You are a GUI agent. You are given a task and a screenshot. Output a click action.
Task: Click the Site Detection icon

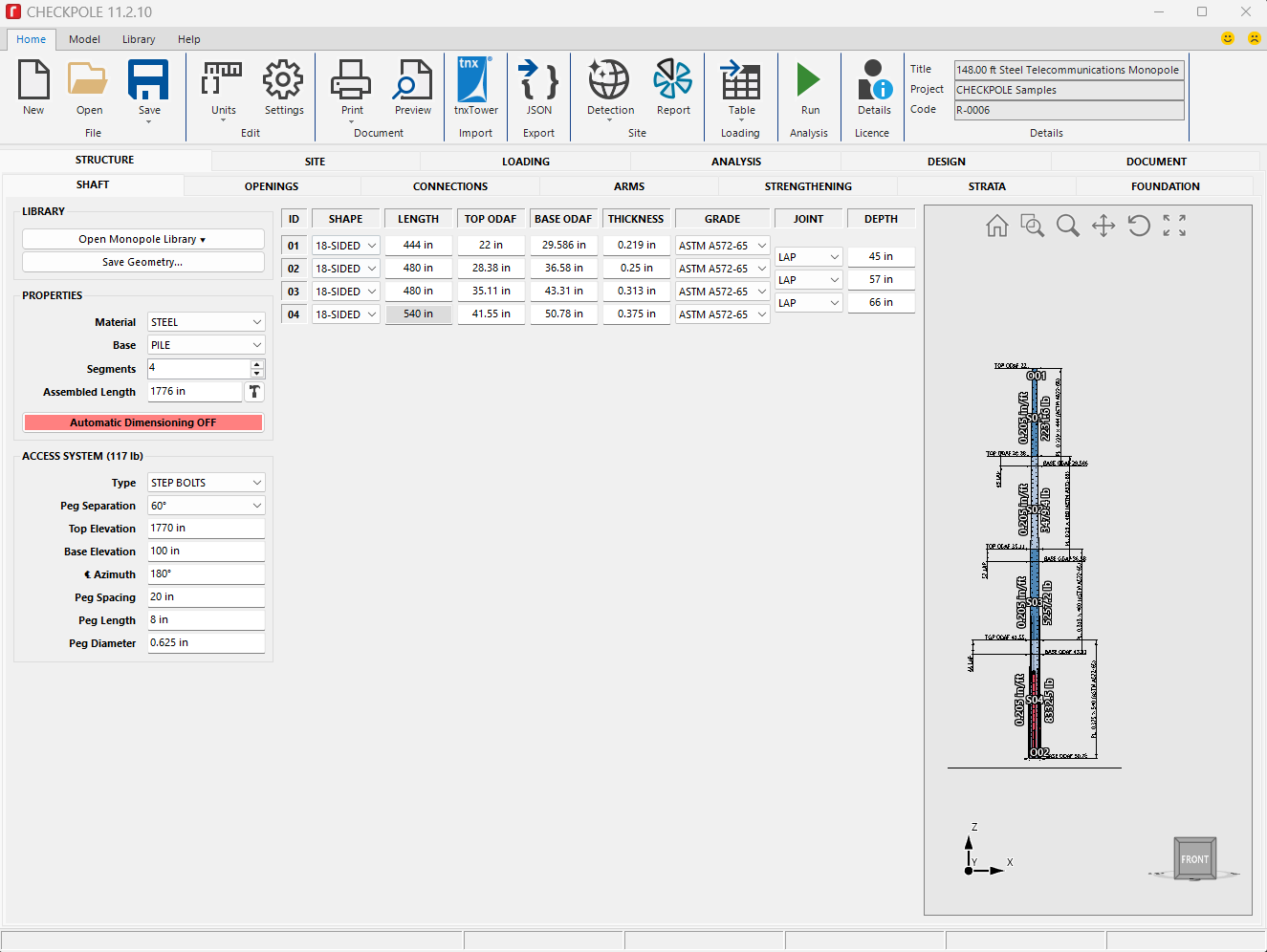pyautogui.click(x=609, y=80)
